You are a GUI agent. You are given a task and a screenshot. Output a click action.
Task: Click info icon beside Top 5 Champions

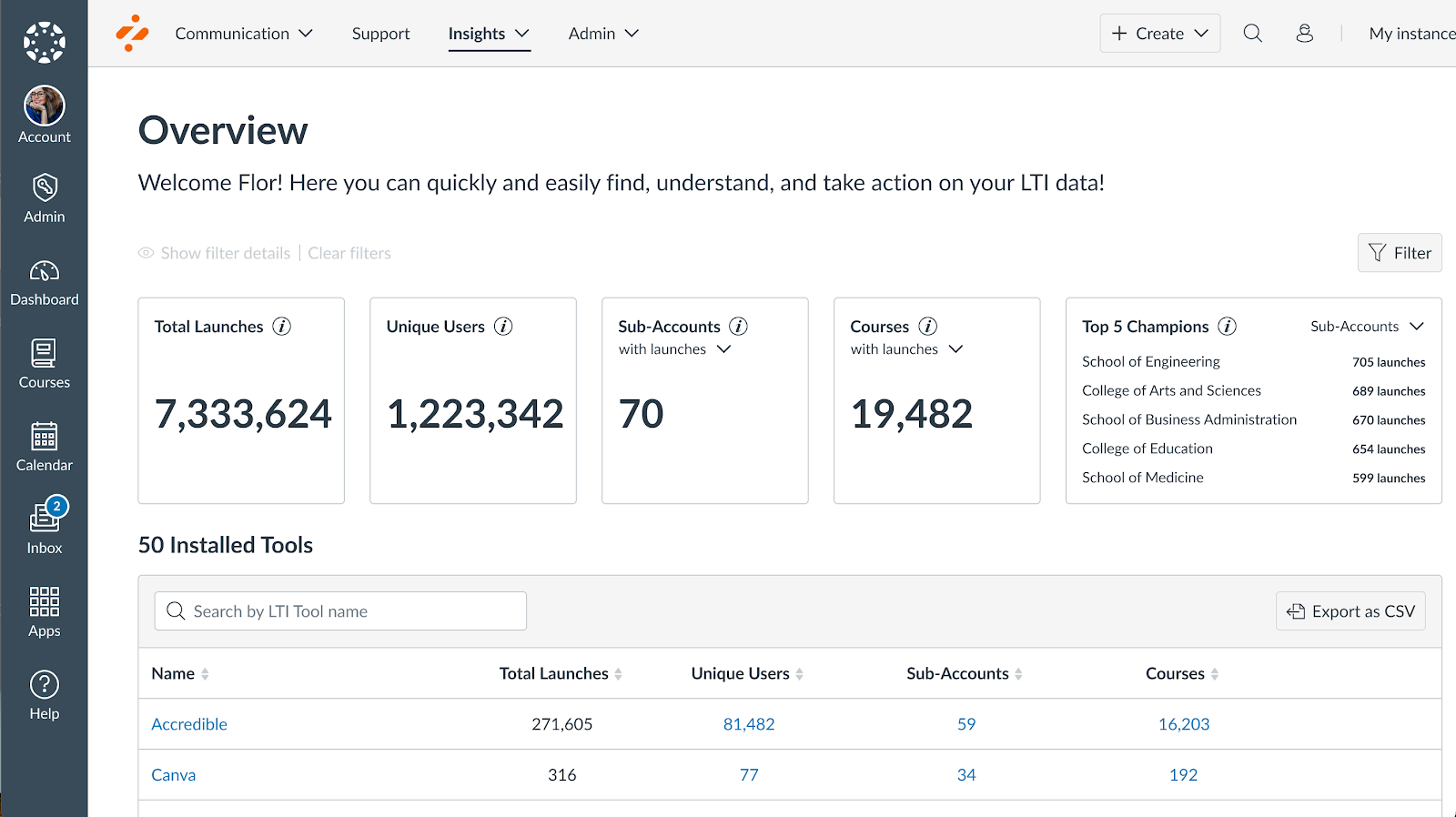pyautogui.click(x=1227, y=327)
